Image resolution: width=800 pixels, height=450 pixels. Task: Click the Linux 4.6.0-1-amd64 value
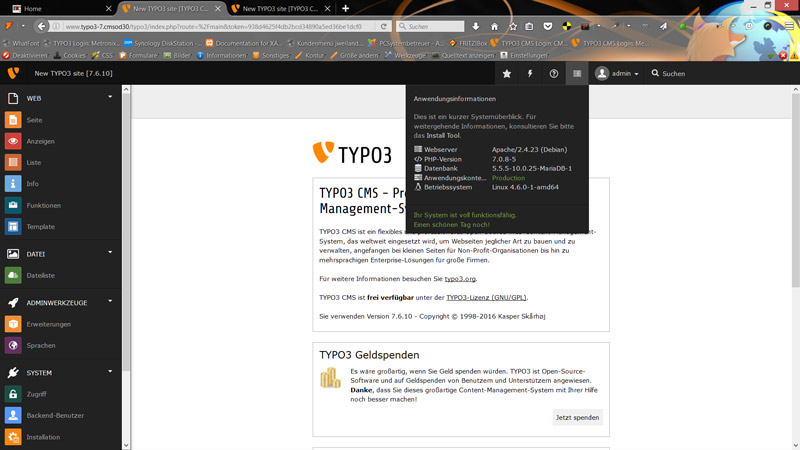[525, 187]
